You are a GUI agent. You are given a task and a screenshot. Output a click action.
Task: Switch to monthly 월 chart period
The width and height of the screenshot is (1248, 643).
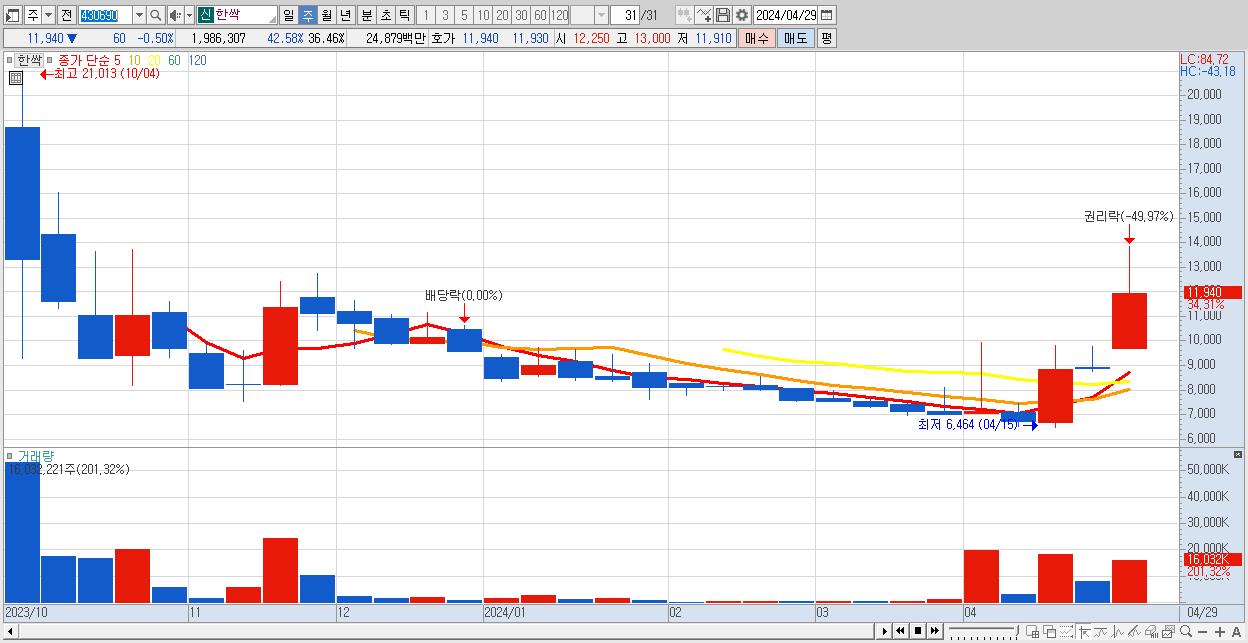(326, 15)
